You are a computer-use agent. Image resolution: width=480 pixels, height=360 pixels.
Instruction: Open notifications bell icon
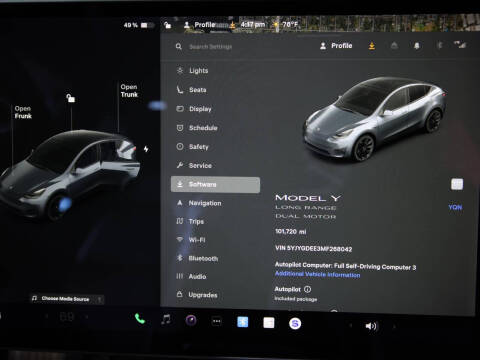point(417,46)
